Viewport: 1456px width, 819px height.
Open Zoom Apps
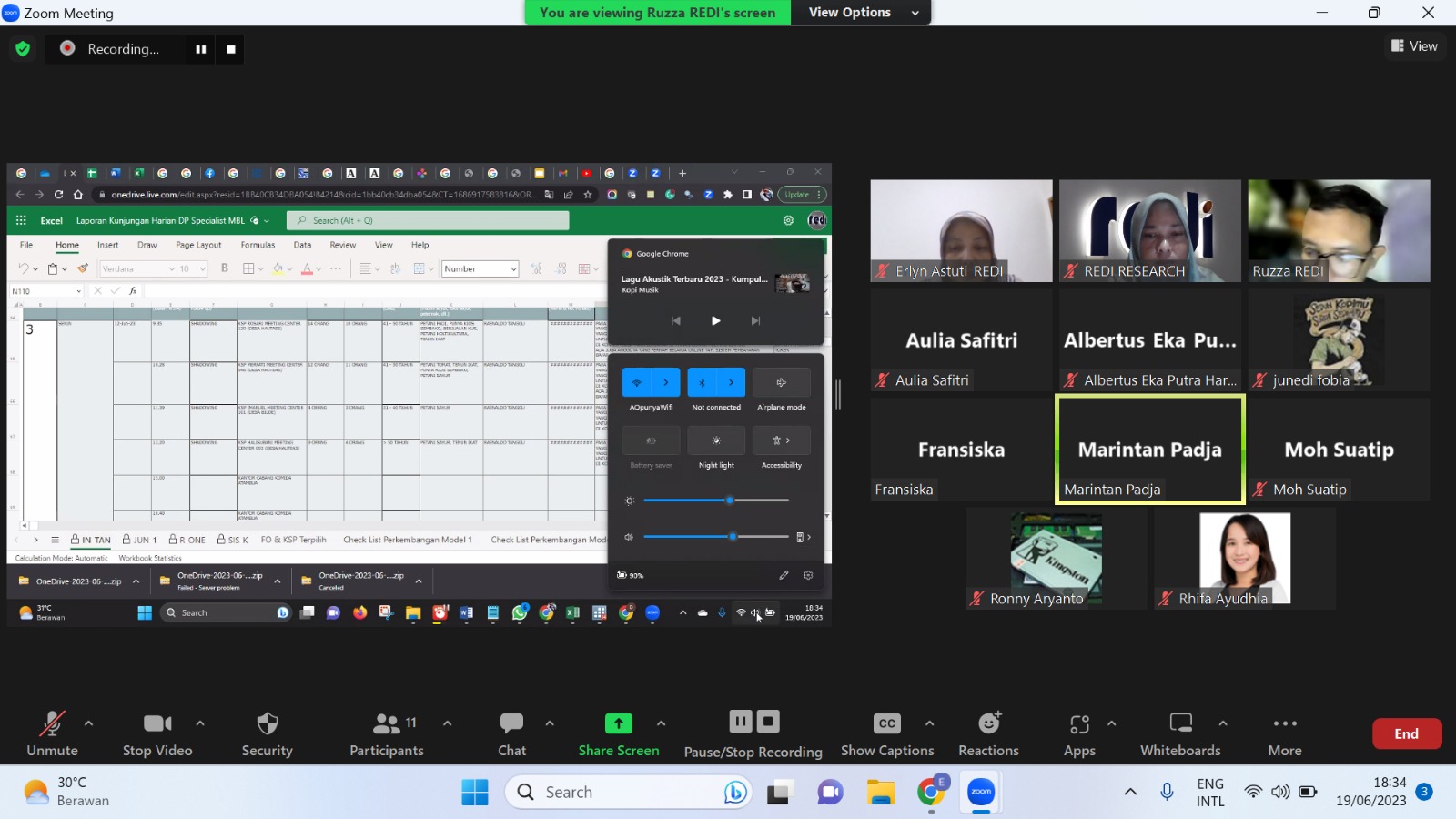click(x=1079, y=733)
